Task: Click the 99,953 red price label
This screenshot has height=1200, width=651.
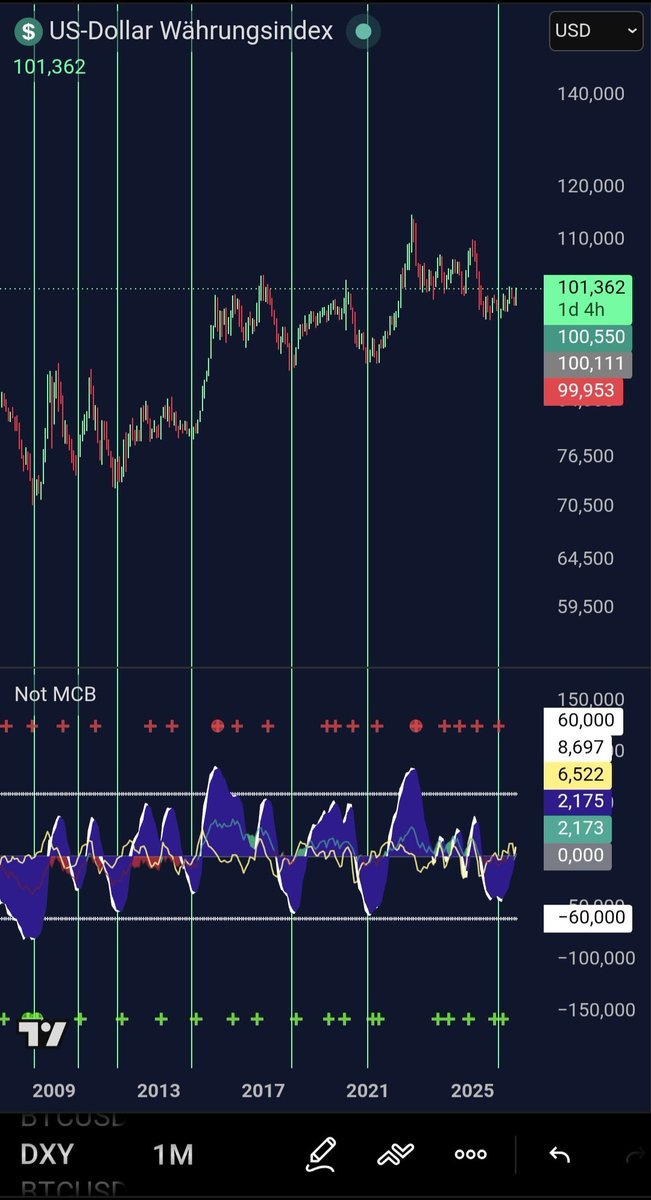Action: coord(585,391)
